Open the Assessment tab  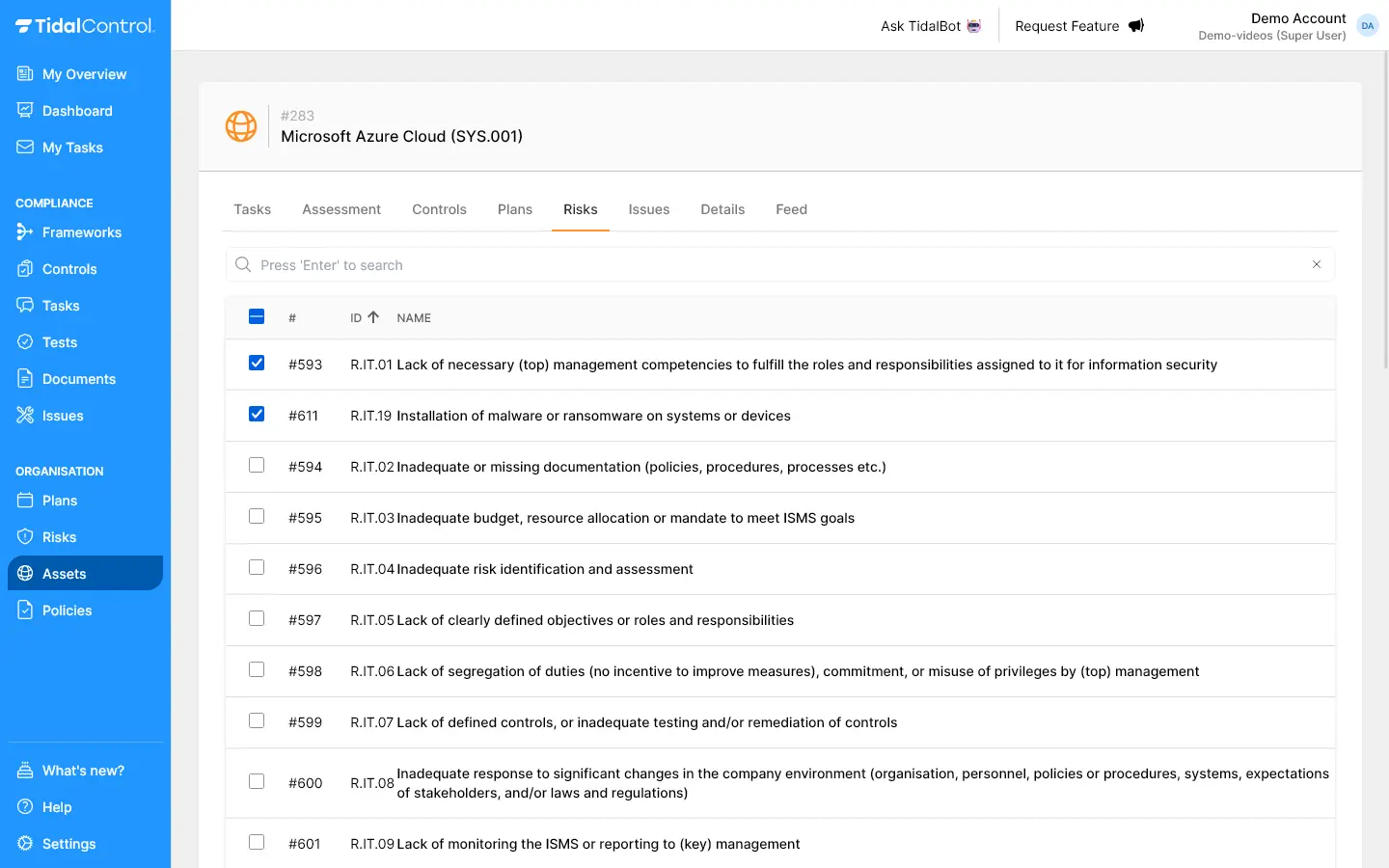pos(341,209)
